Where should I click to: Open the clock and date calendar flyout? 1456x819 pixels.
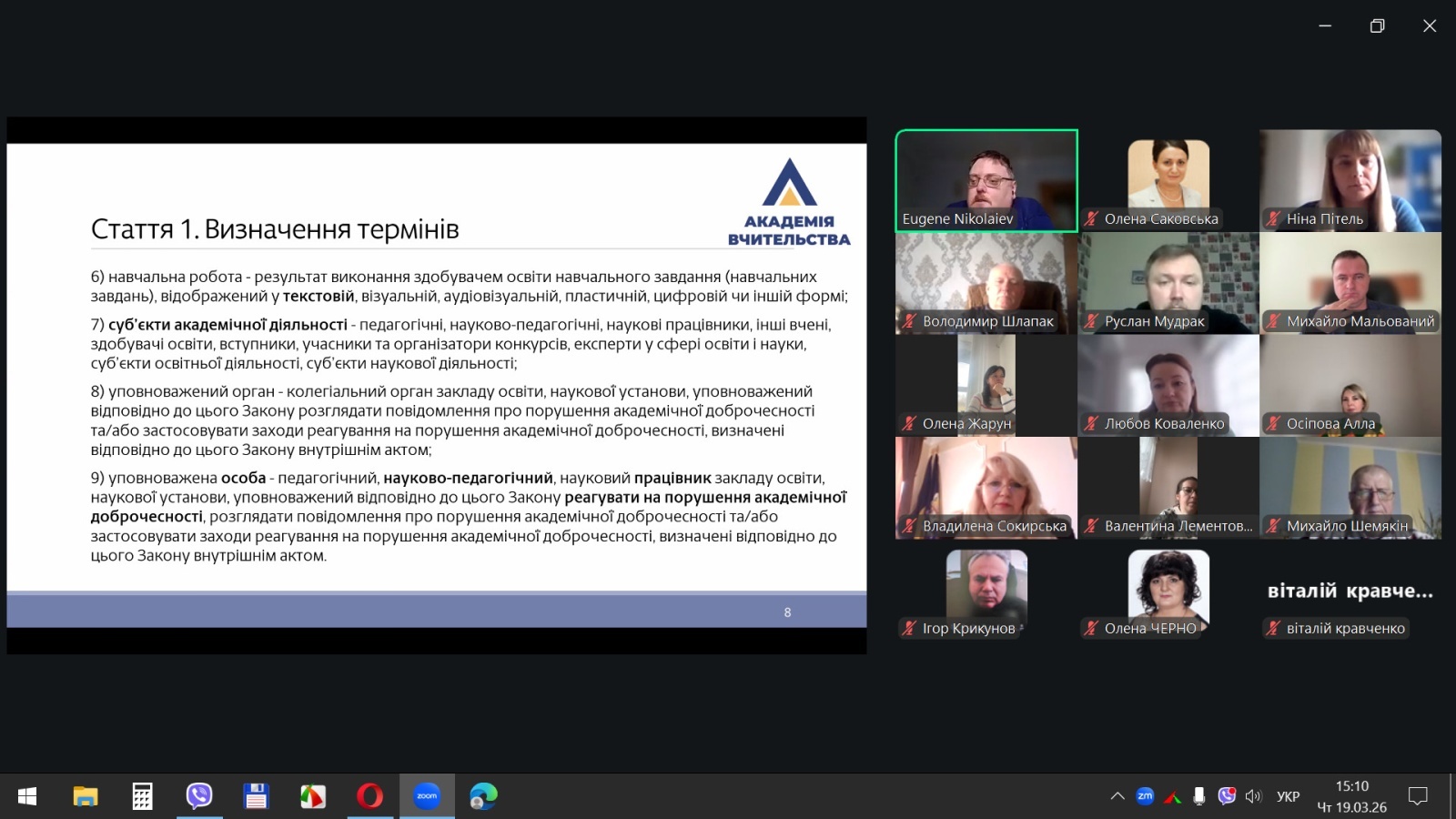1351,796
